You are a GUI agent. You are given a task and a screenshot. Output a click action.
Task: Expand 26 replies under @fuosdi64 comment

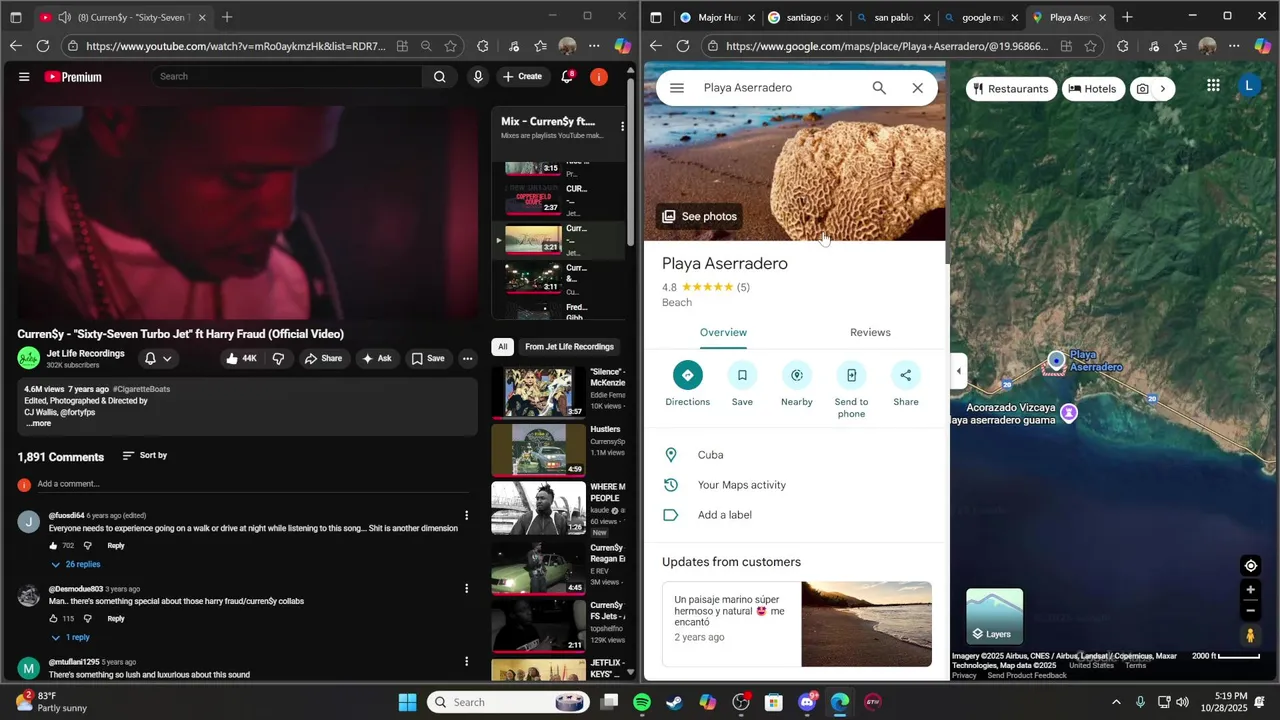pyautogui.click(x=76, y=564)
